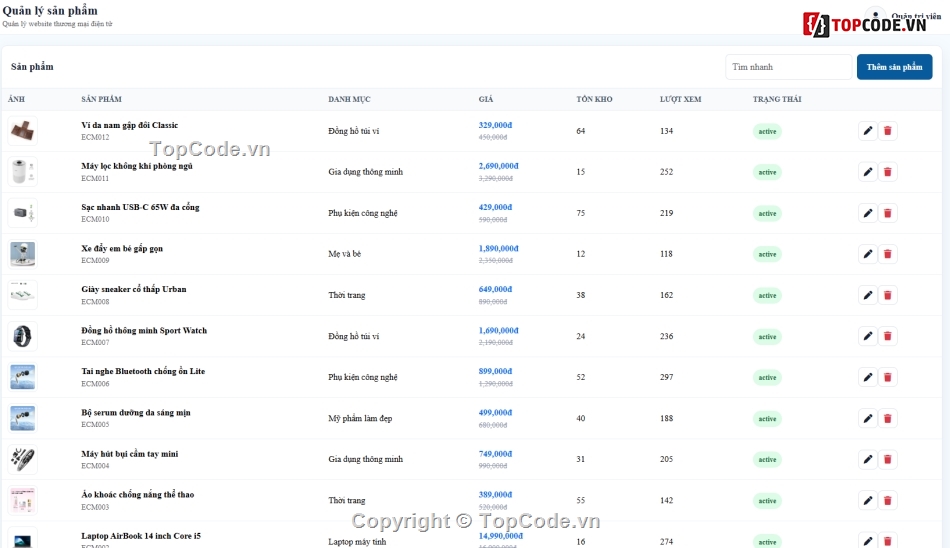Click view count 297
This screenshot has height=548, width=950.
(x=666, y=377)
